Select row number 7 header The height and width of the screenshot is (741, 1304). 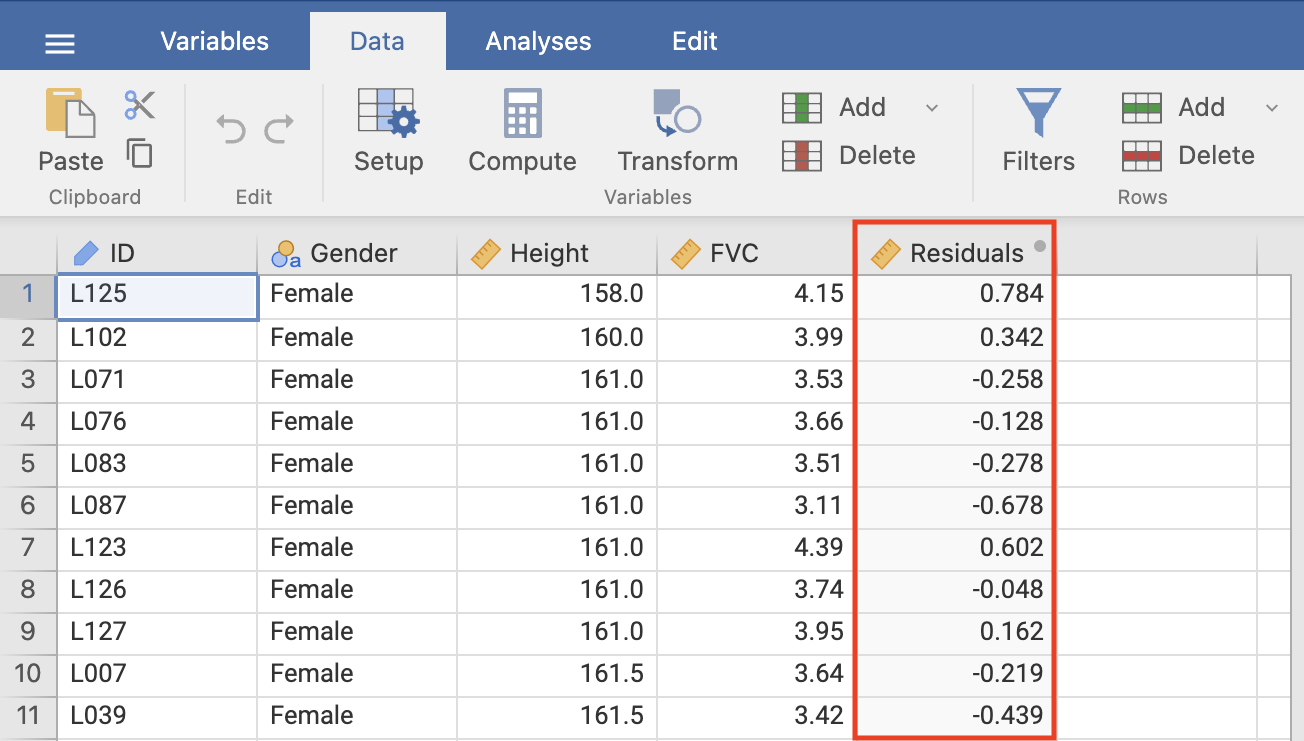pos(28,547)
